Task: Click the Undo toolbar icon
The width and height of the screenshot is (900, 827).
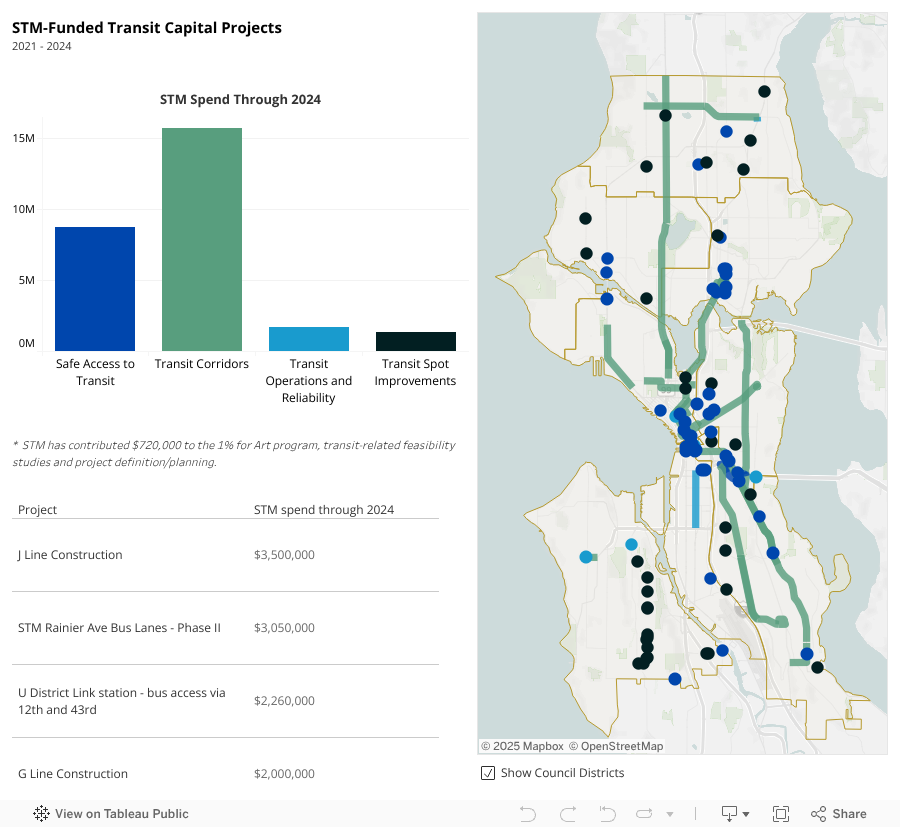Action: (527, 813)
